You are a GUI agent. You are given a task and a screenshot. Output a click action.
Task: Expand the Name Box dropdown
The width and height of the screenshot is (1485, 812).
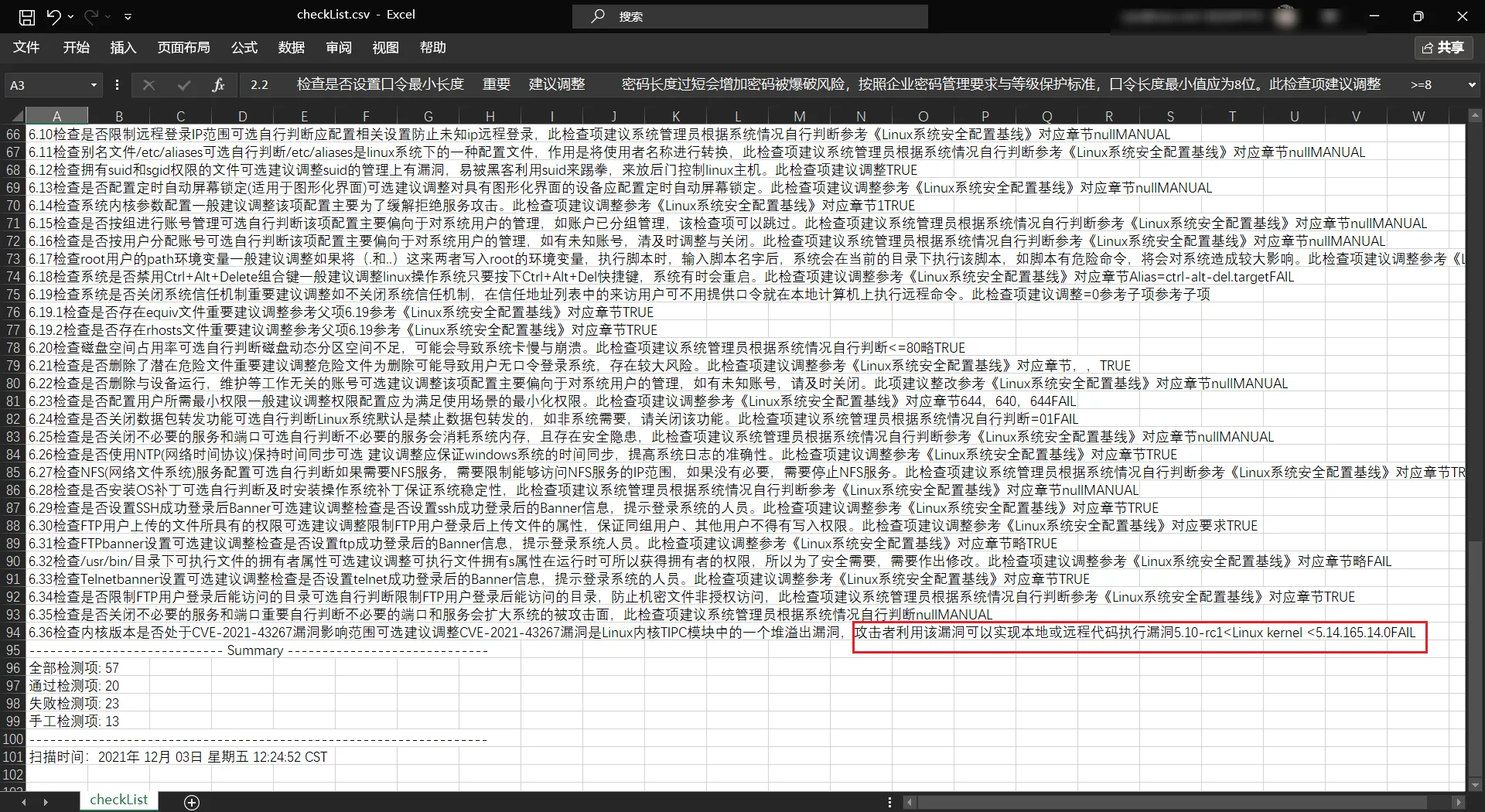pos(94,85)
